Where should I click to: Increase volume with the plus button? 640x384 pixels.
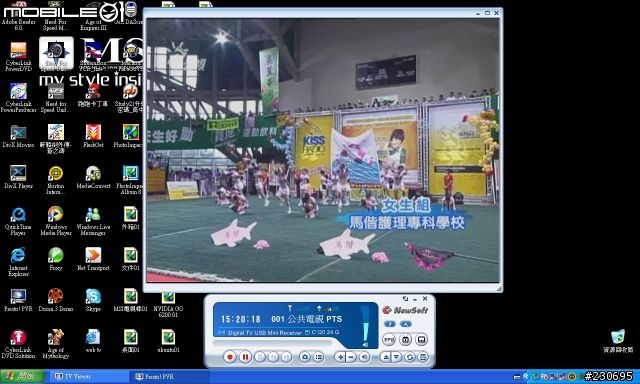tap(340, 357)
